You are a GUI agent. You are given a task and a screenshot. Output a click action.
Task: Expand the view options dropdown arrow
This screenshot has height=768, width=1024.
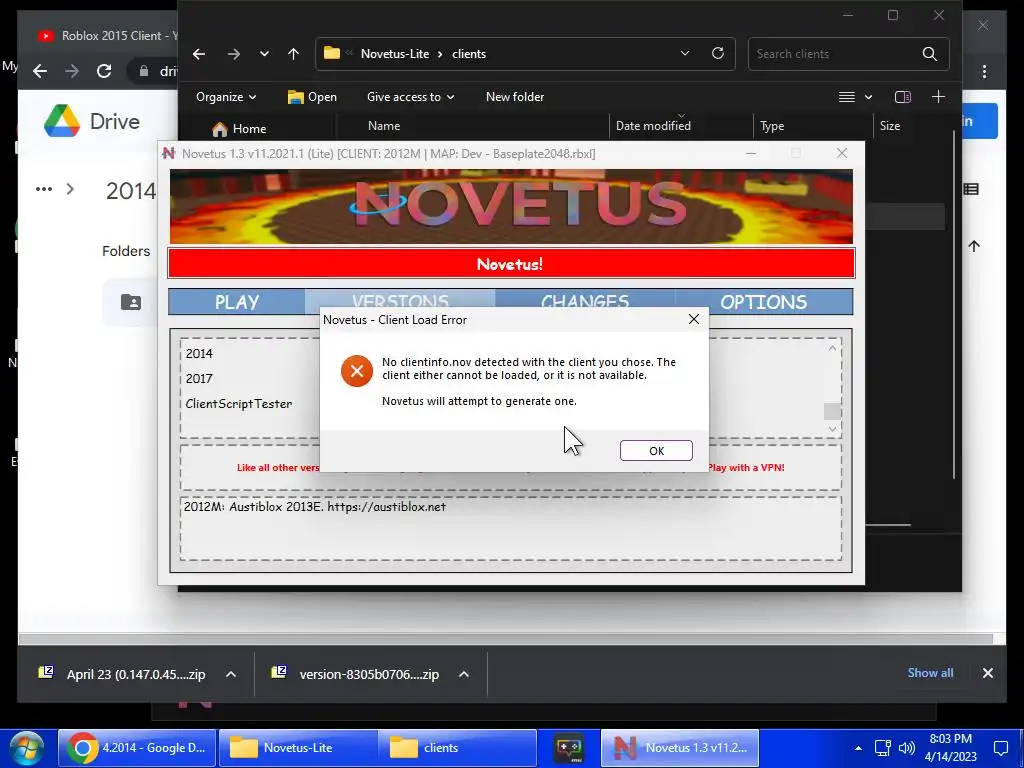(x=868, y=97)
